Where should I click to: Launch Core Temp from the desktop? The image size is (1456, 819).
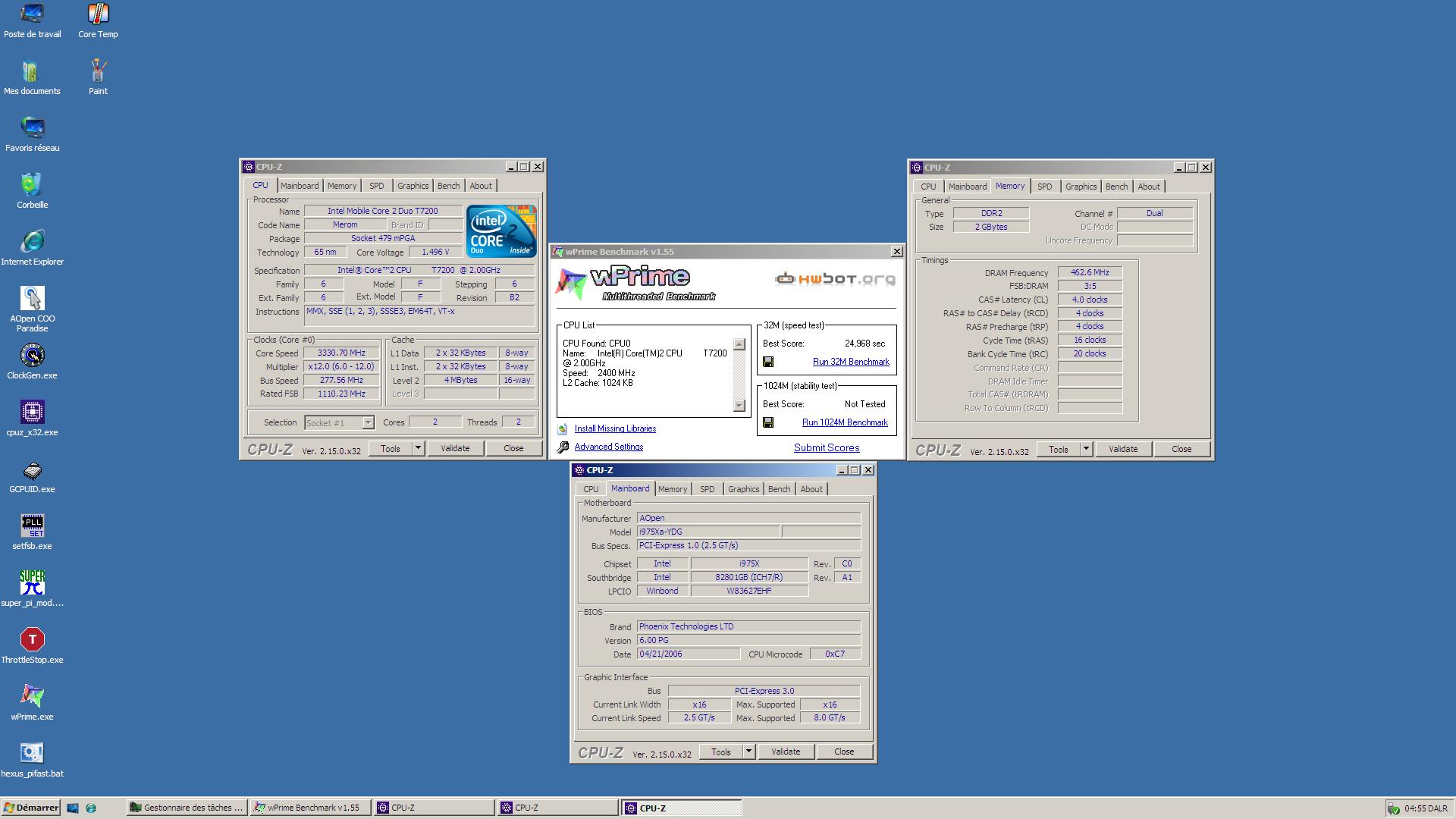[x=98, y=20]
